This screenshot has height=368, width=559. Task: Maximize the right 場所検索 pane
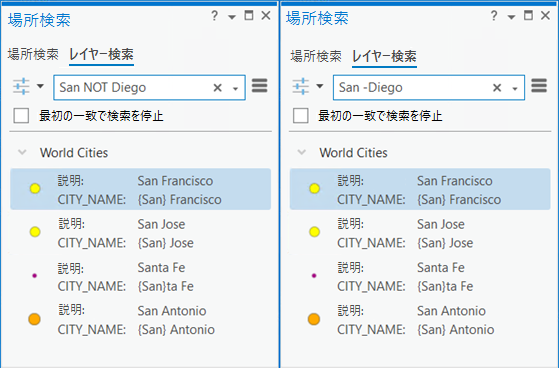pos(528,15)
